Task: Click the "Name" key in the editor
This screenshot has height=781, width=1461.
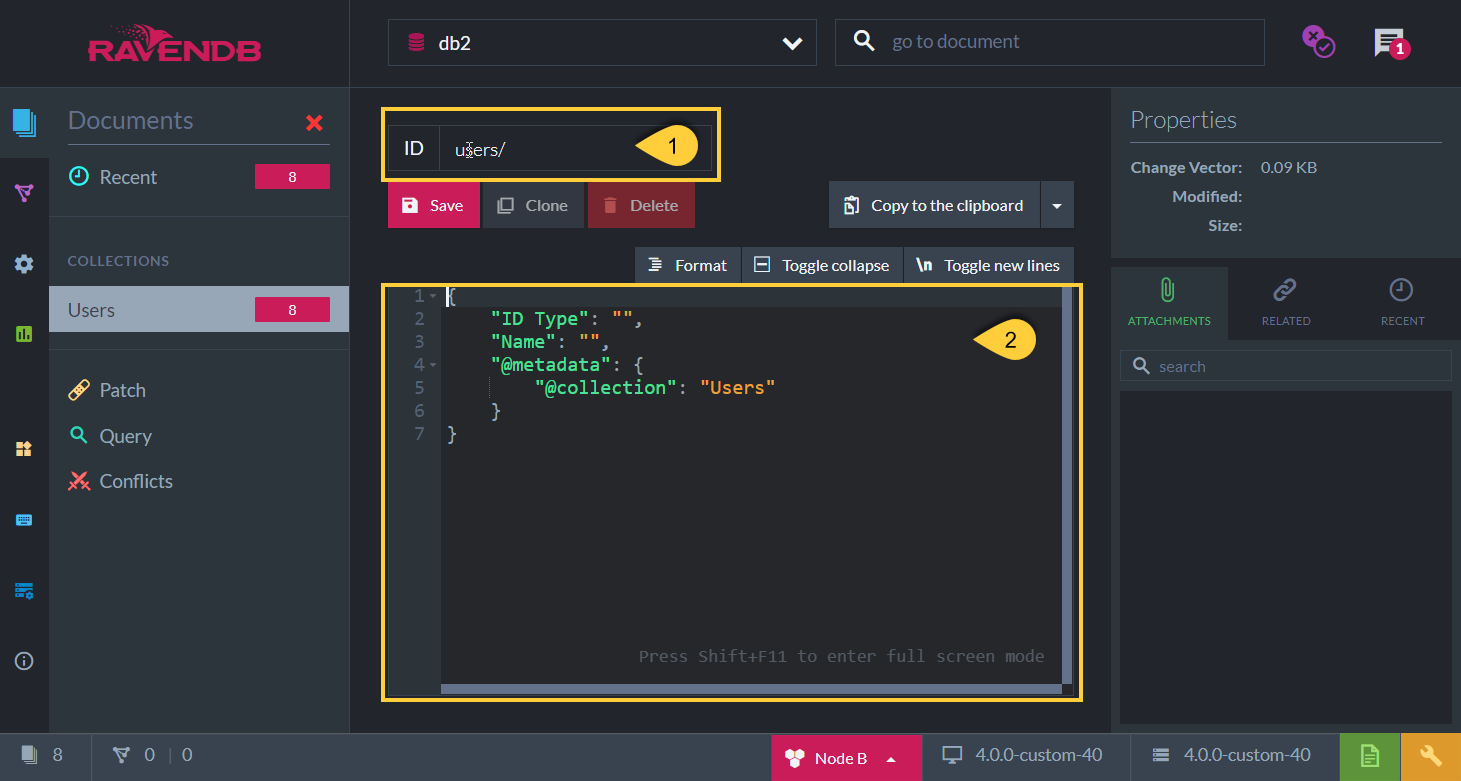Action: tap(524, 342)
